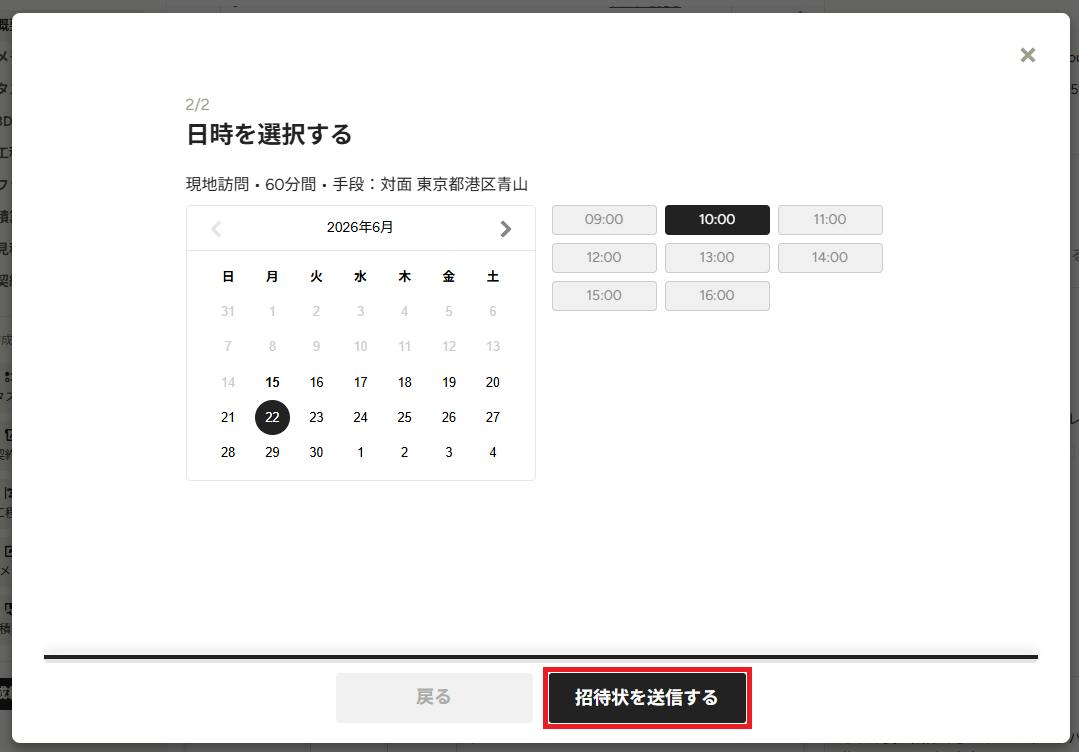Select the 12:00 time slot
This screenshot has height=752, width=1079.
(x=603, y=257)
